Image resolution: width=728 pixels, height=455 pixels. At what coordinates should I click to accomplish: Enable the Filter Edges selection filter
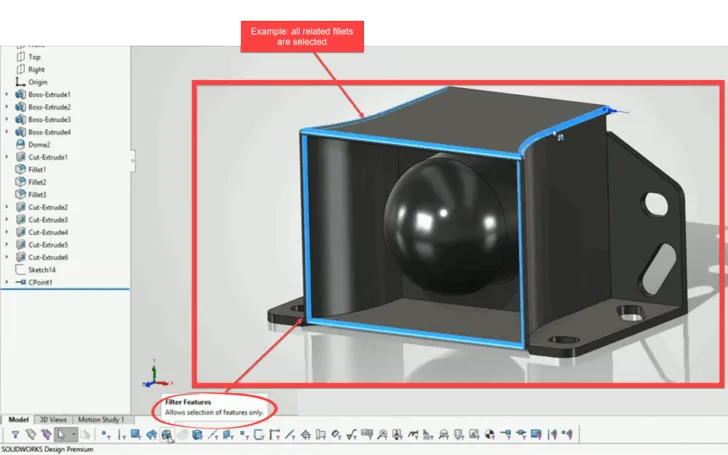121,435
